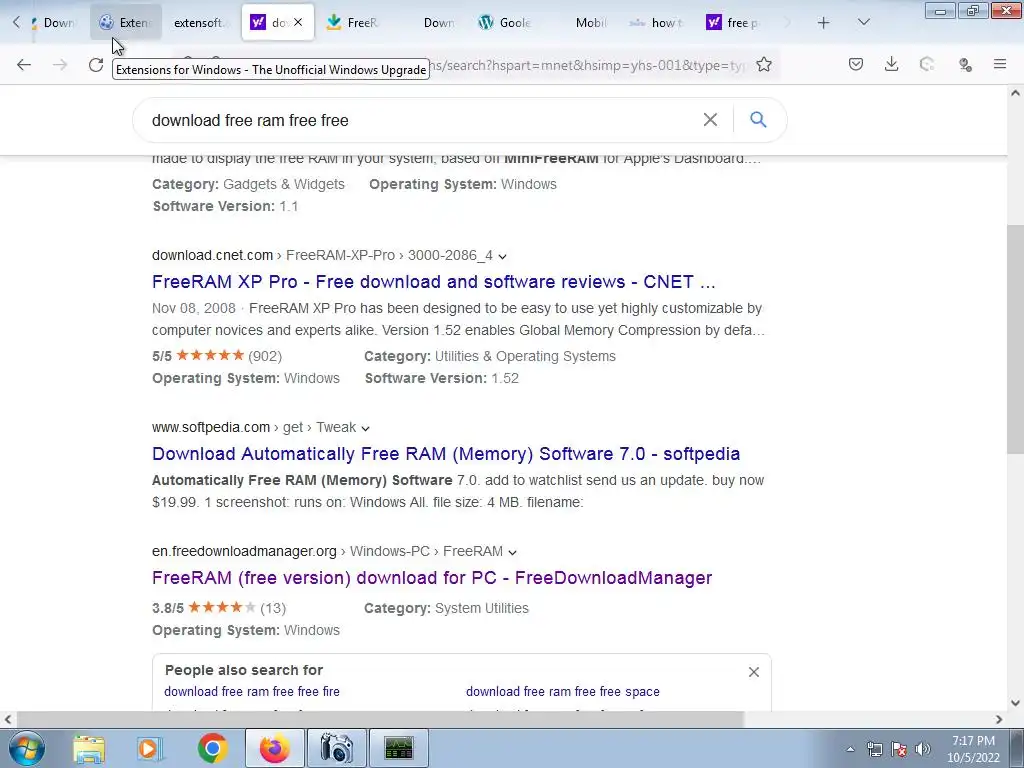Open the Pocket save icon
Image resolution: width=1024 pixels, height=768 pixels.
[x=856, y=64]
